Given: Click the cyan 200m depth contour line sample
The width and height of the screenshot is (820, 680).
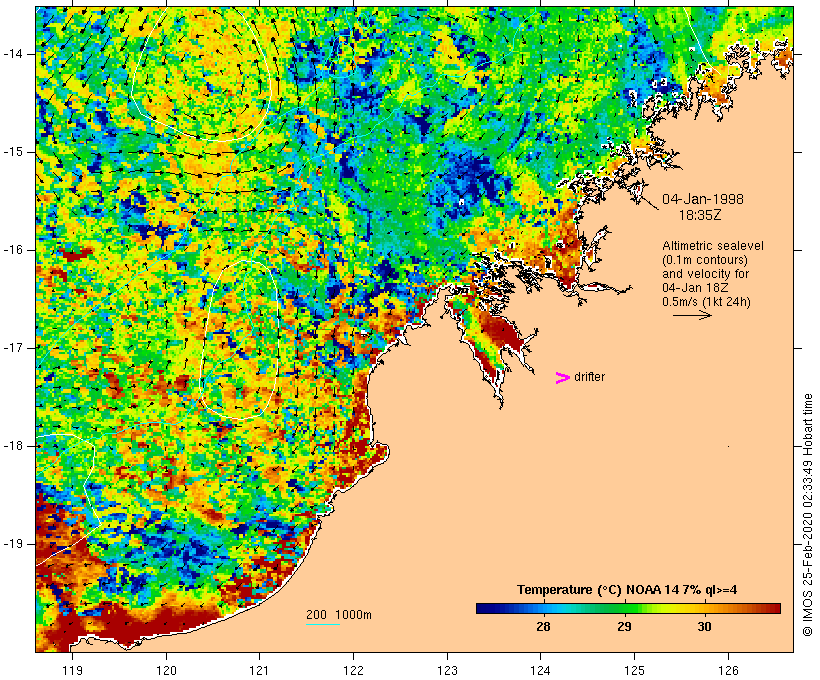Looking at the screenshot, I should 322,624.
